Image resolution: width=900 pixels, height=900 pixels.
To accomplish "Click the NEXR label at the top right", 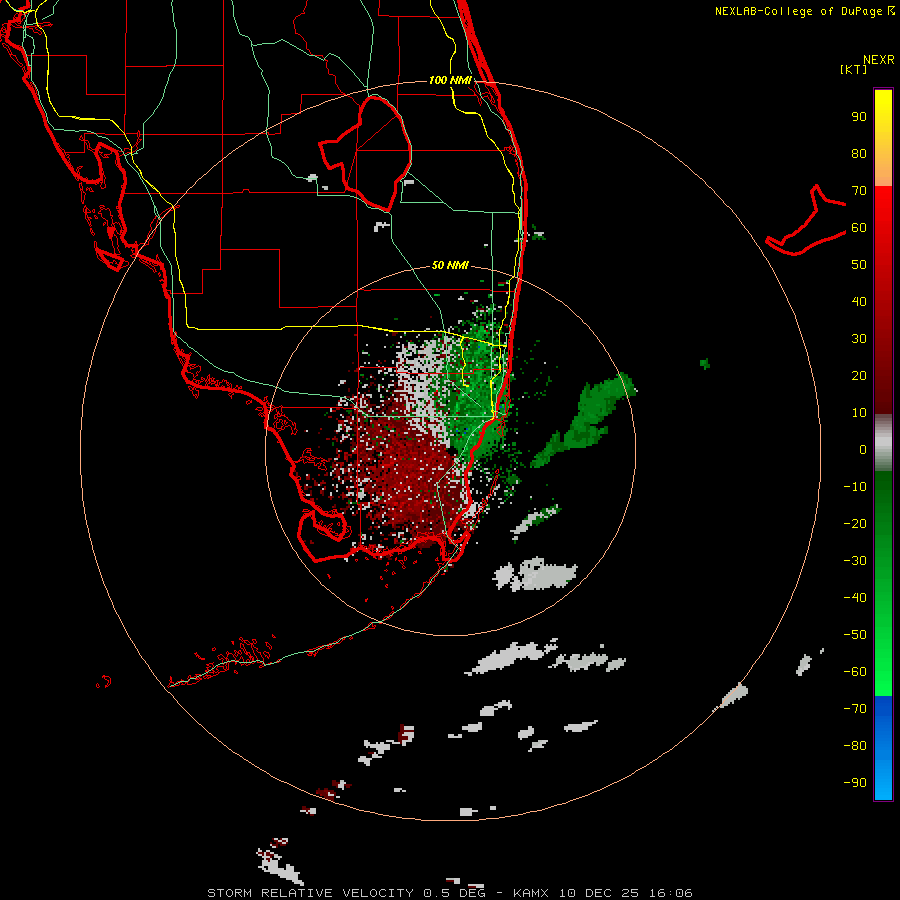I will (879, 60).
